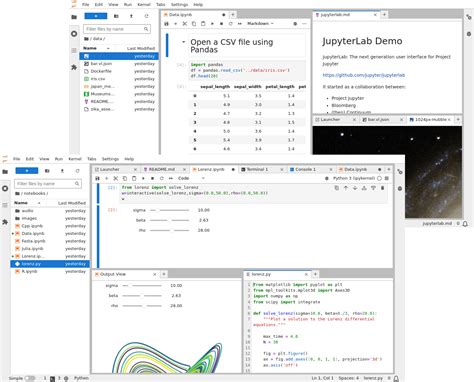This screenshot has height=382, width=474.
Task: Click Python 3 (ipykernel) kernel name button
Action: 354,178
